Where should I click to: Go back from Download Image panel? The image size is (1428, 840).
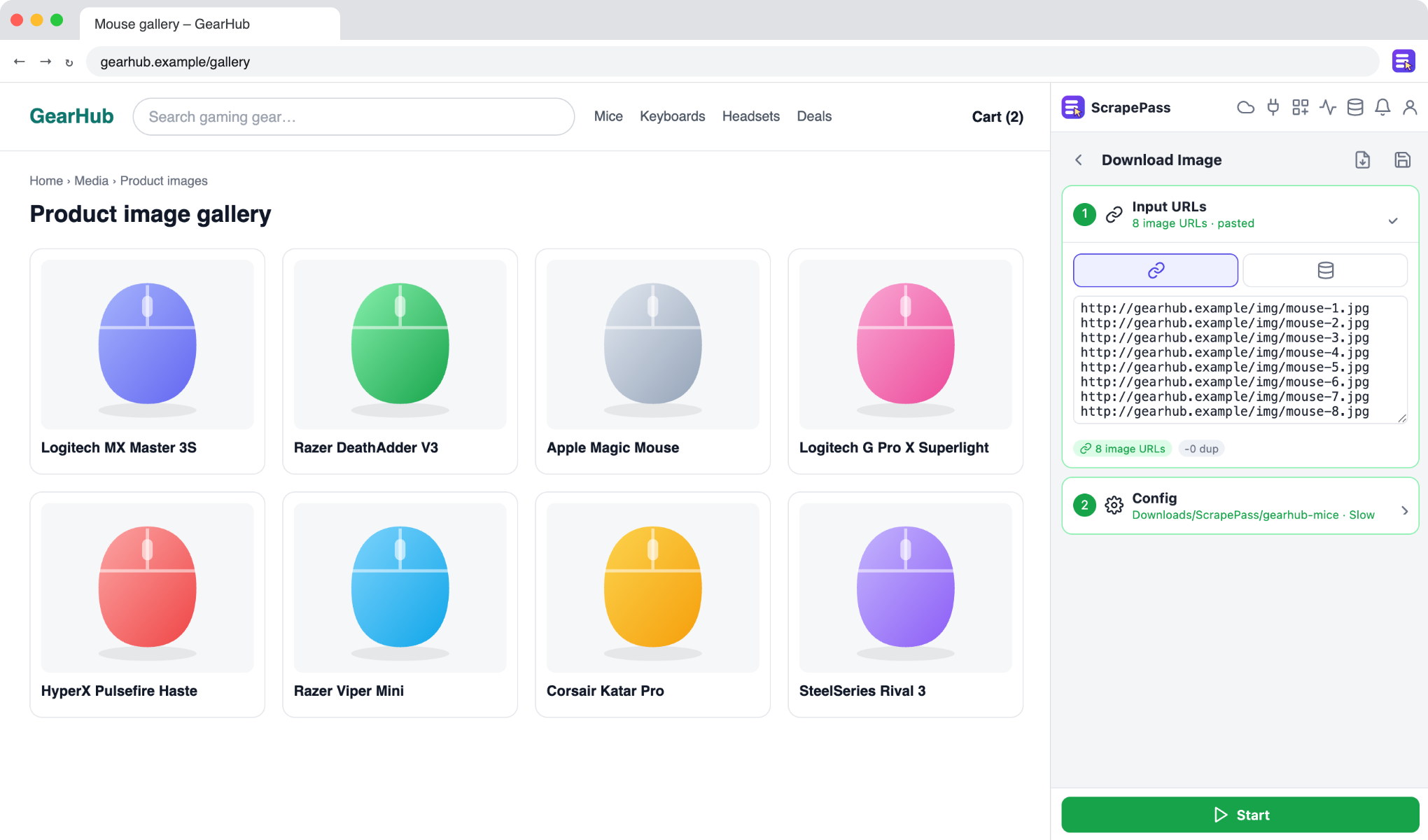click(1079, 160)
